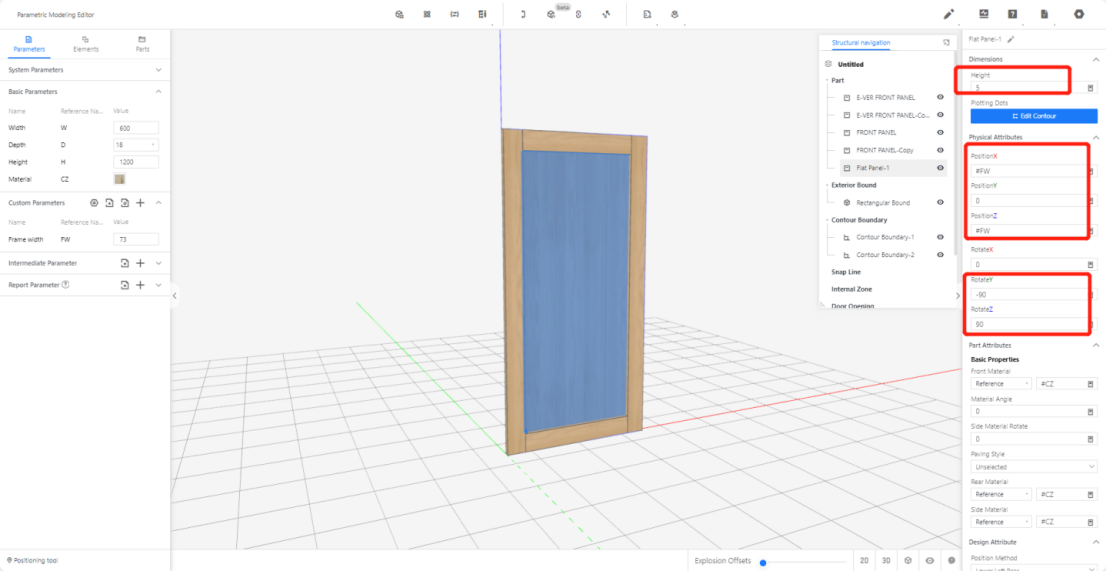Hide Contour Boundary-2 with eye icon
This screenshot has width=1107, height=571.
coord(940,255)
